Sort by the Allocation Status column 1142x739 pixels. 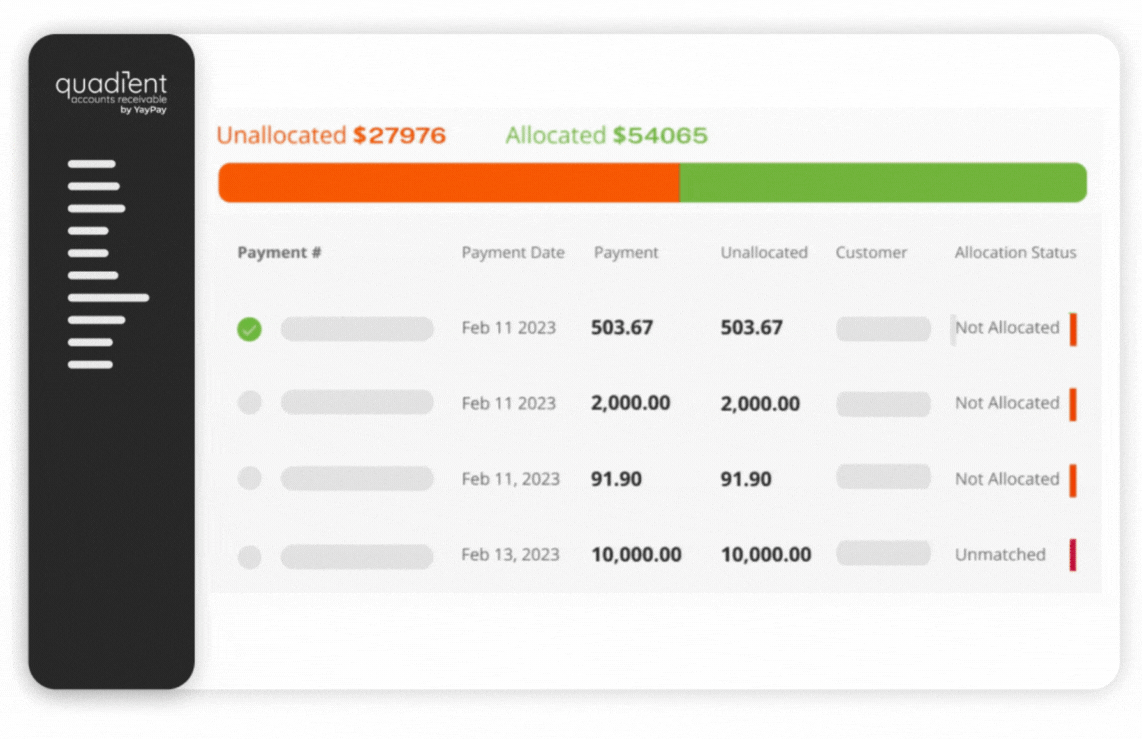pyautogui.click(x=1014, y=252)
